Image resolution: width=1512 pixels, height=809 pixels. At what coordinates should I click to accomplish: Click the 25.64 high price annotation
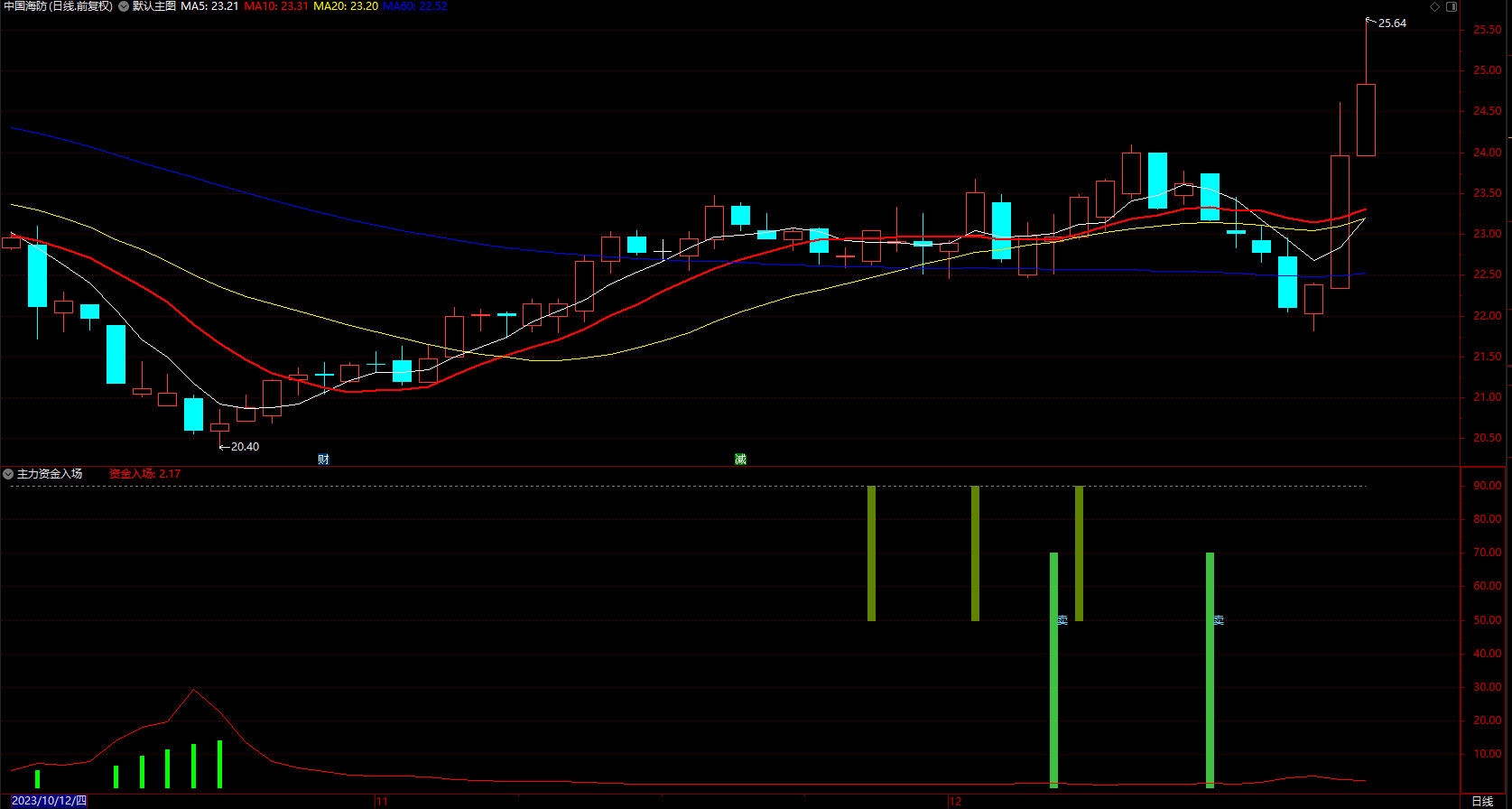click(x=1392, y=23)
